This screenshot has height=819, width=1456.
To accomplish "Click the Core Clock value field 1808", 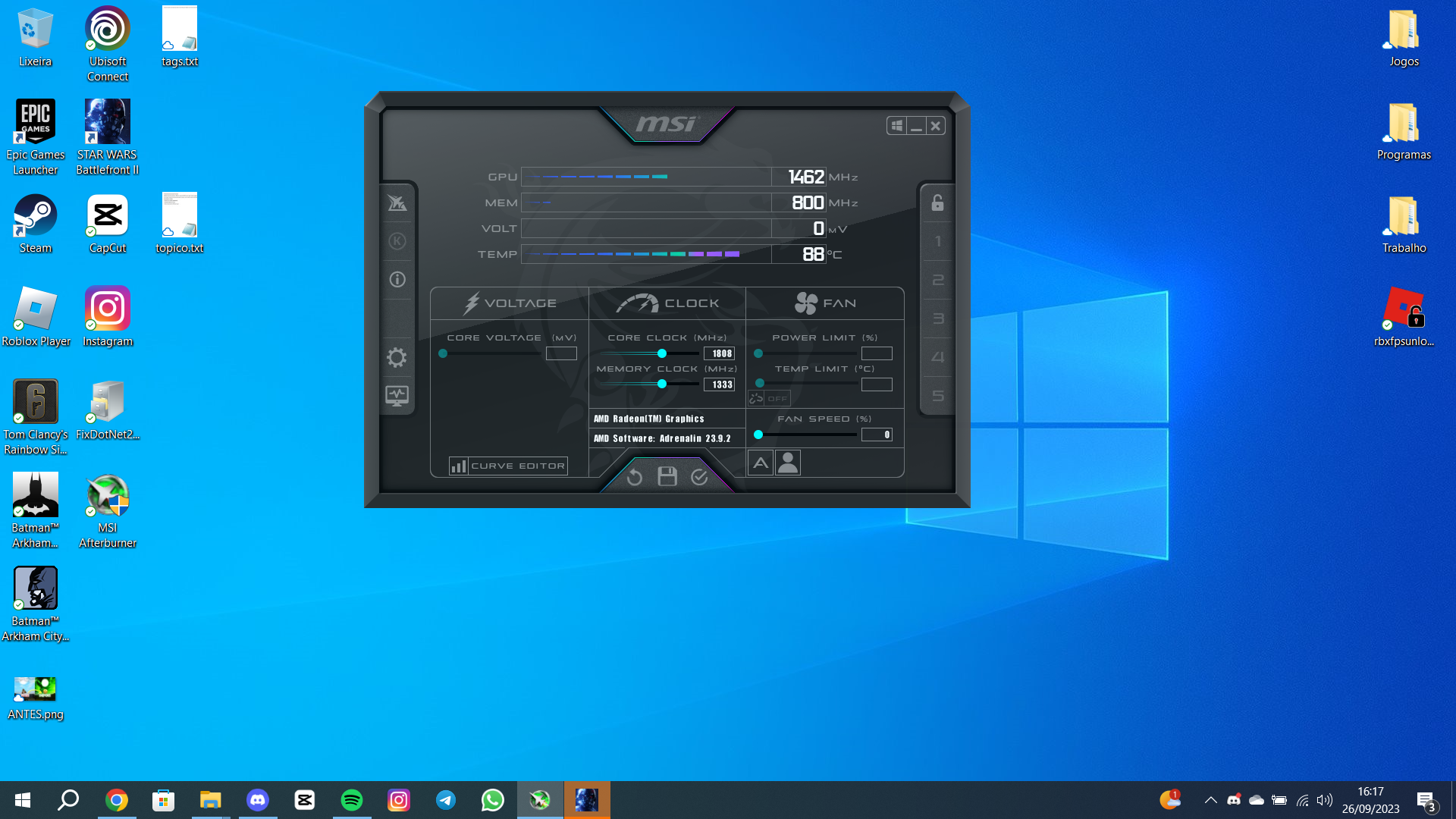I will (719, 353).
